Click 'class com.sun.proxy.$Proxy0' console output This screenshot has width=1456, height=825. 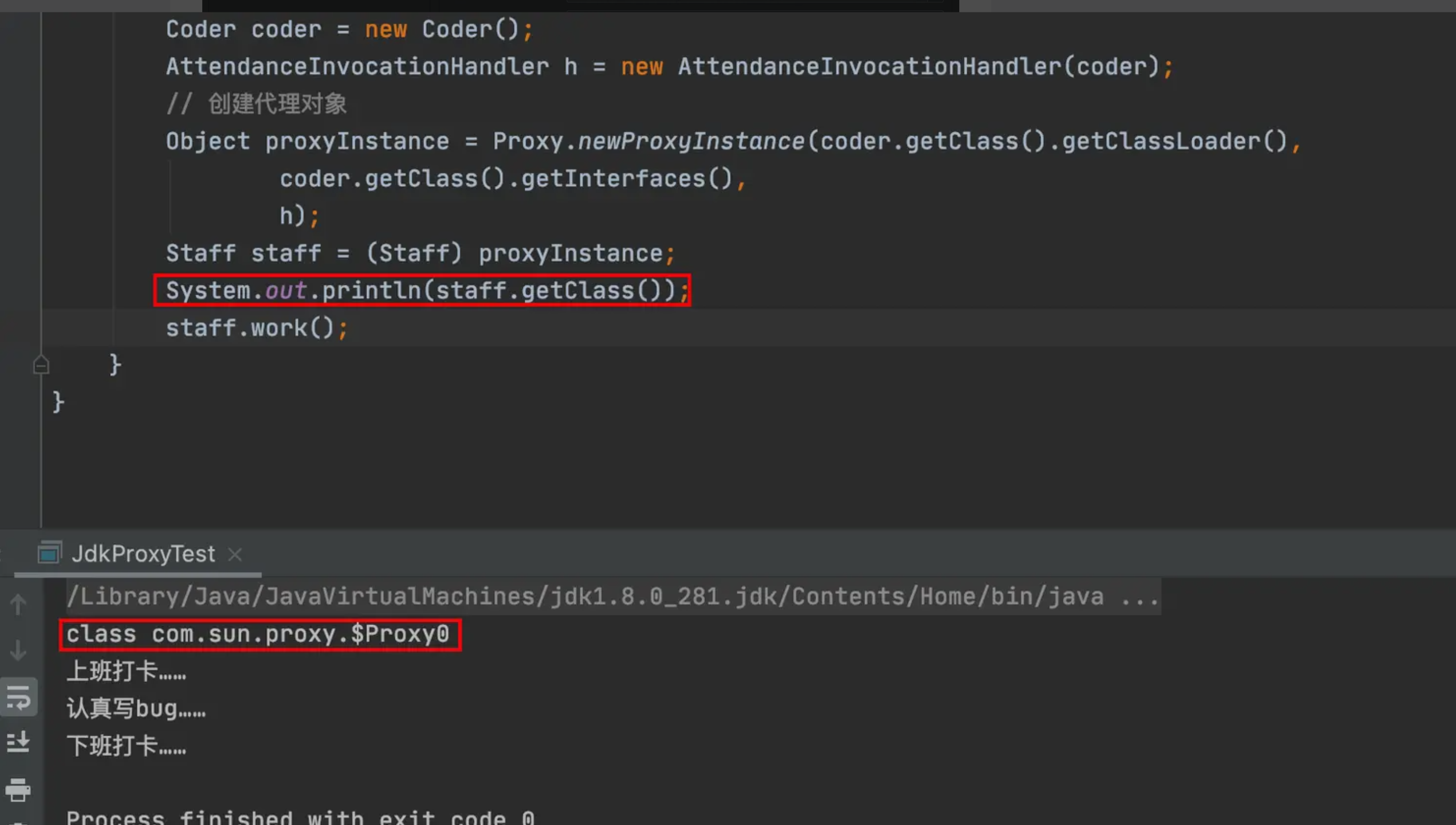point(258,634)
